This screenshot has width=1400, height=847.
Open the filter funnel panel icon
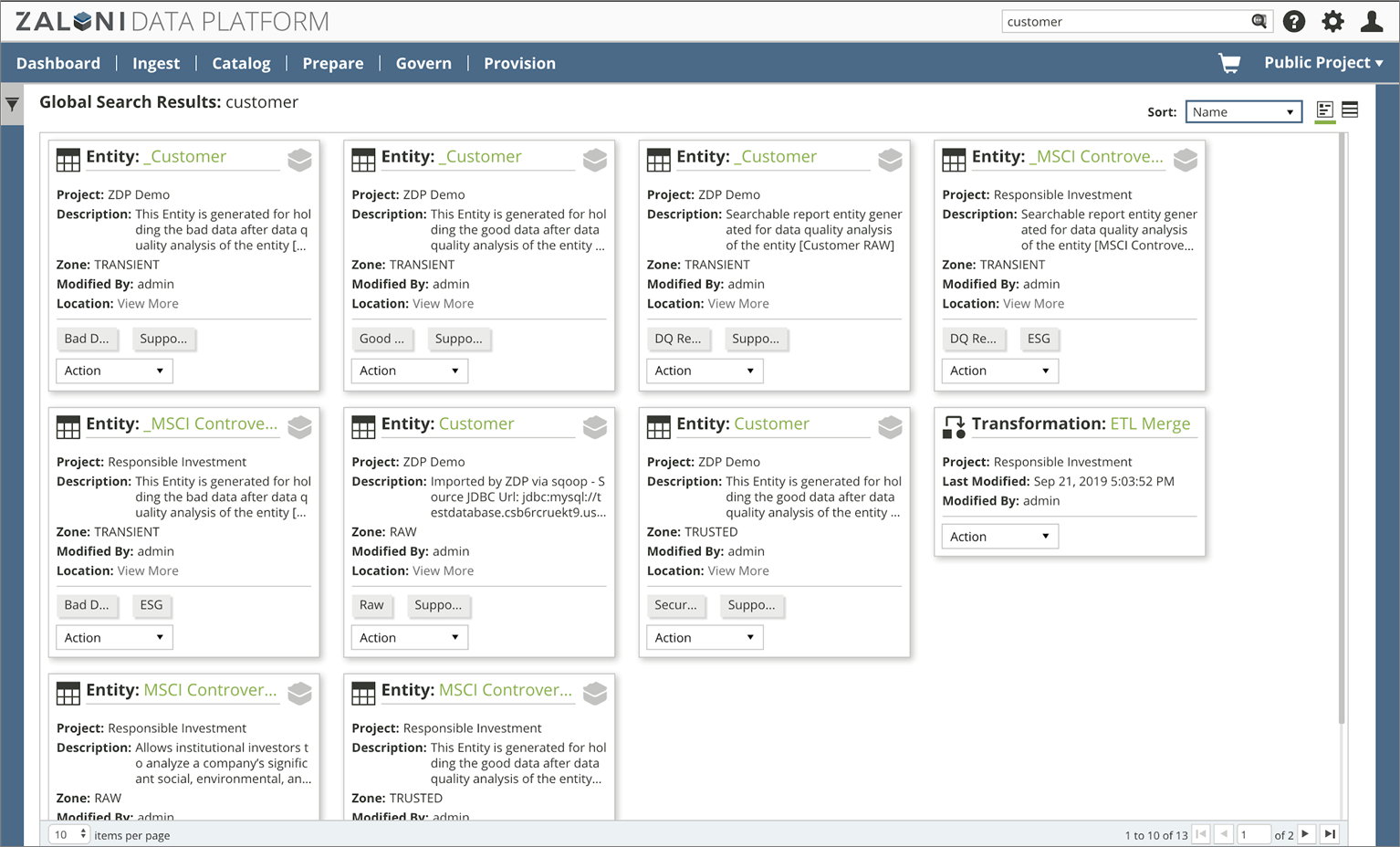coord(12,104)
